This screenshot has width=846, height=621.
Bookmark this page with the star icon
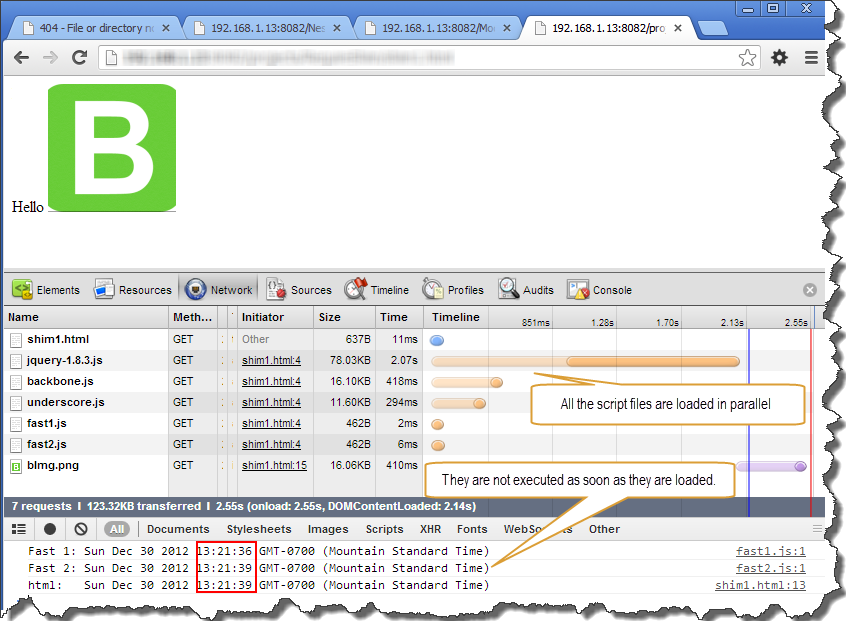747,58
